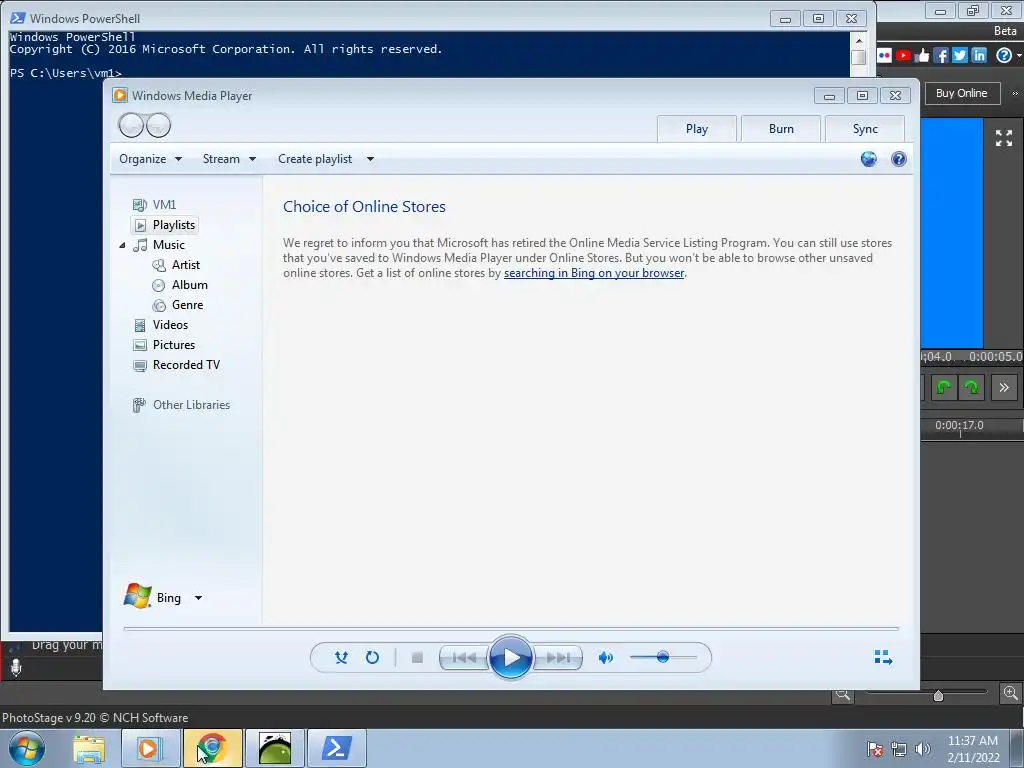
Task: Click the system tray speaker icon
Action: 923,749
